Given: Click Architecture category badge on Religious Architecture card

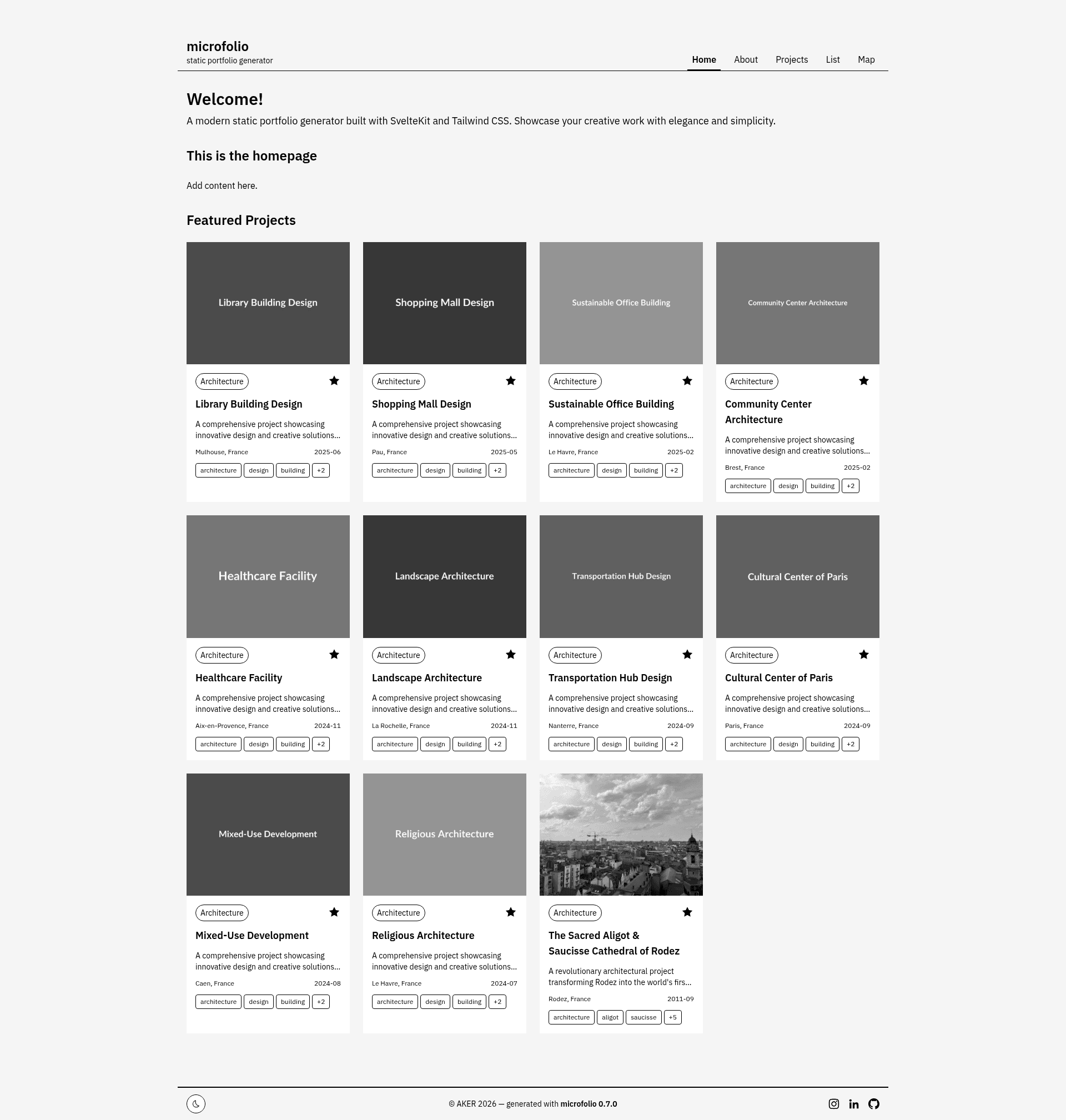Looking at the screenshot, I should coord(398,912).
